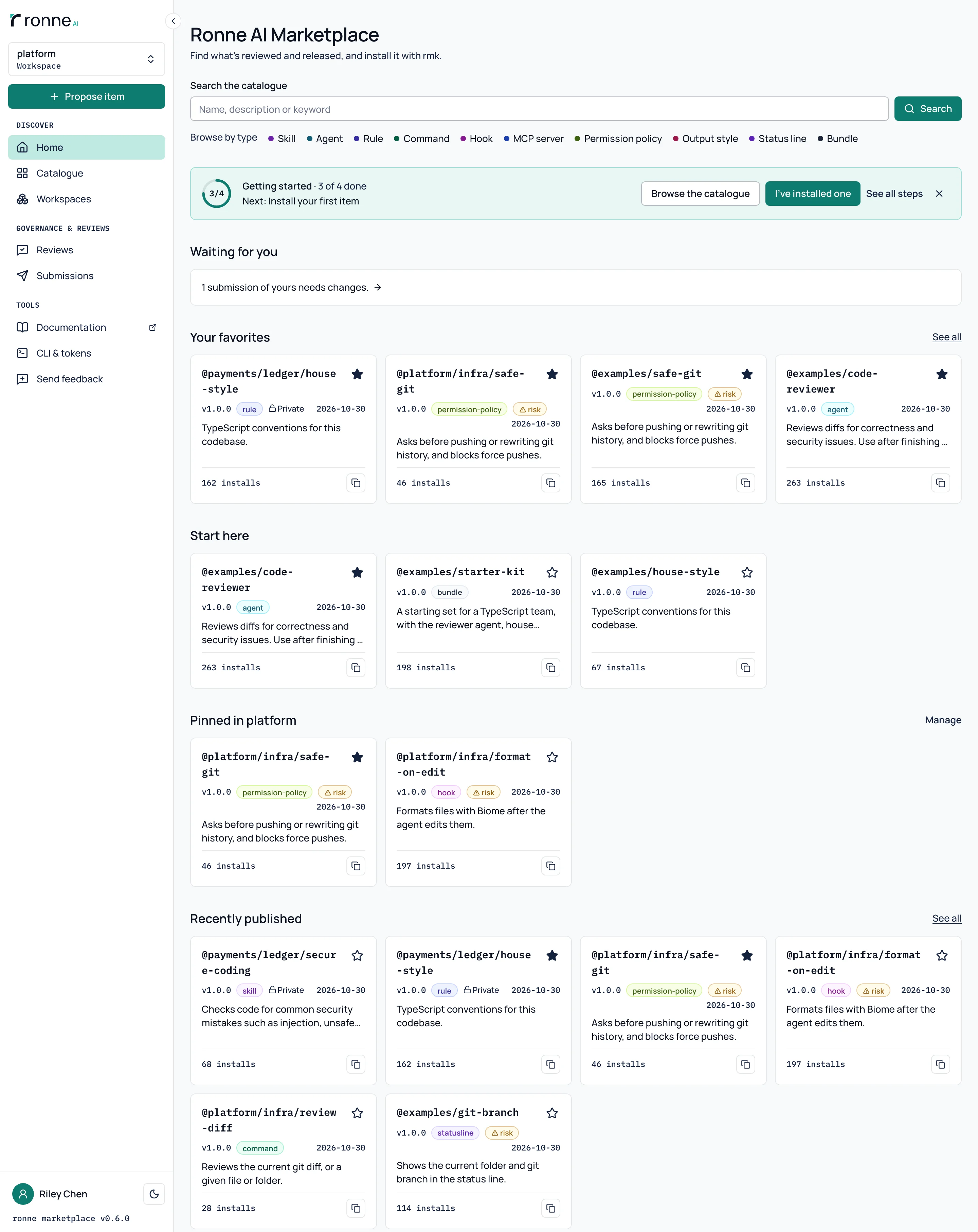Viewport: 978px width, 1232px height.
Task: Copy install command for @payments/ledger/secure-coding
Action: pyautogui.click(x=356, y=1064)
